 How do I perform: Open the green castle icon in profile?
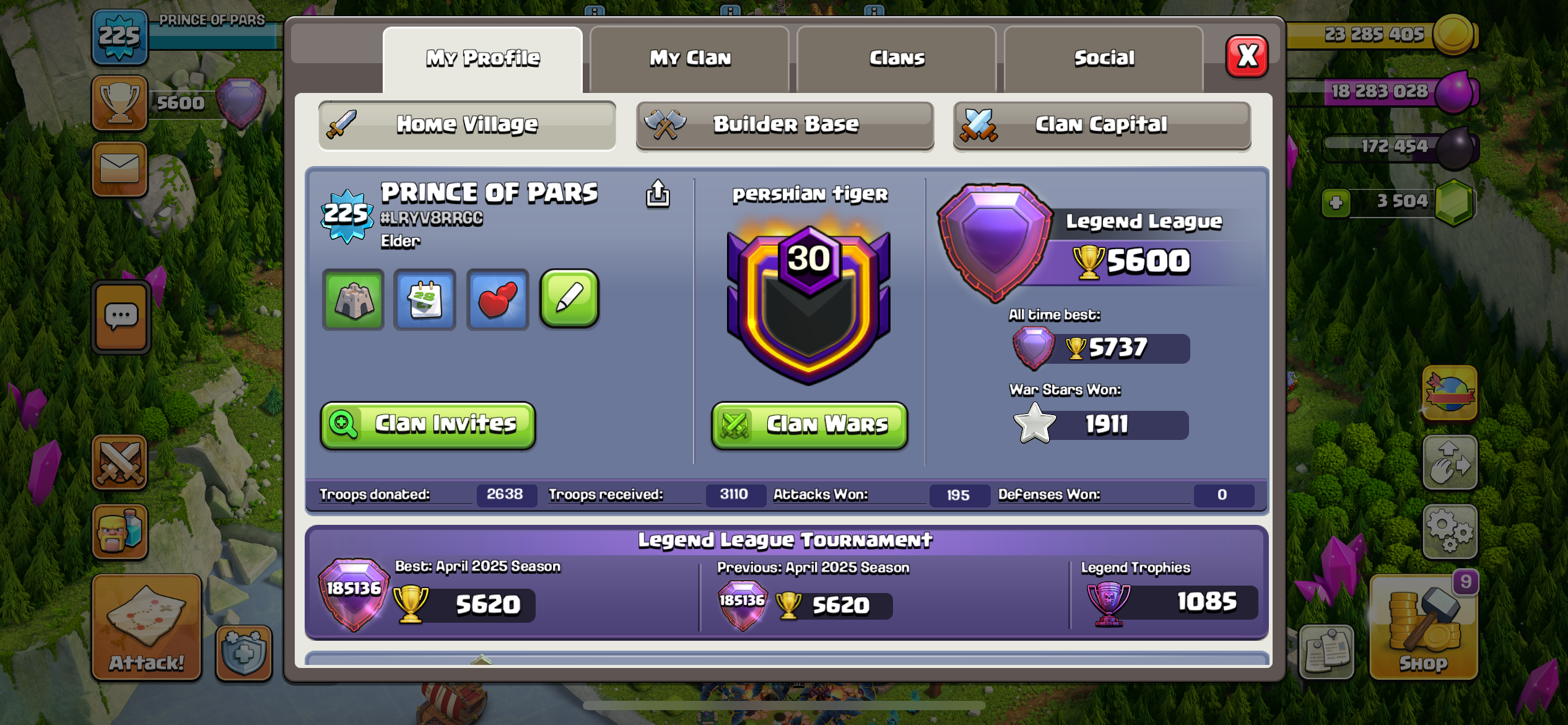click(353, 299)
